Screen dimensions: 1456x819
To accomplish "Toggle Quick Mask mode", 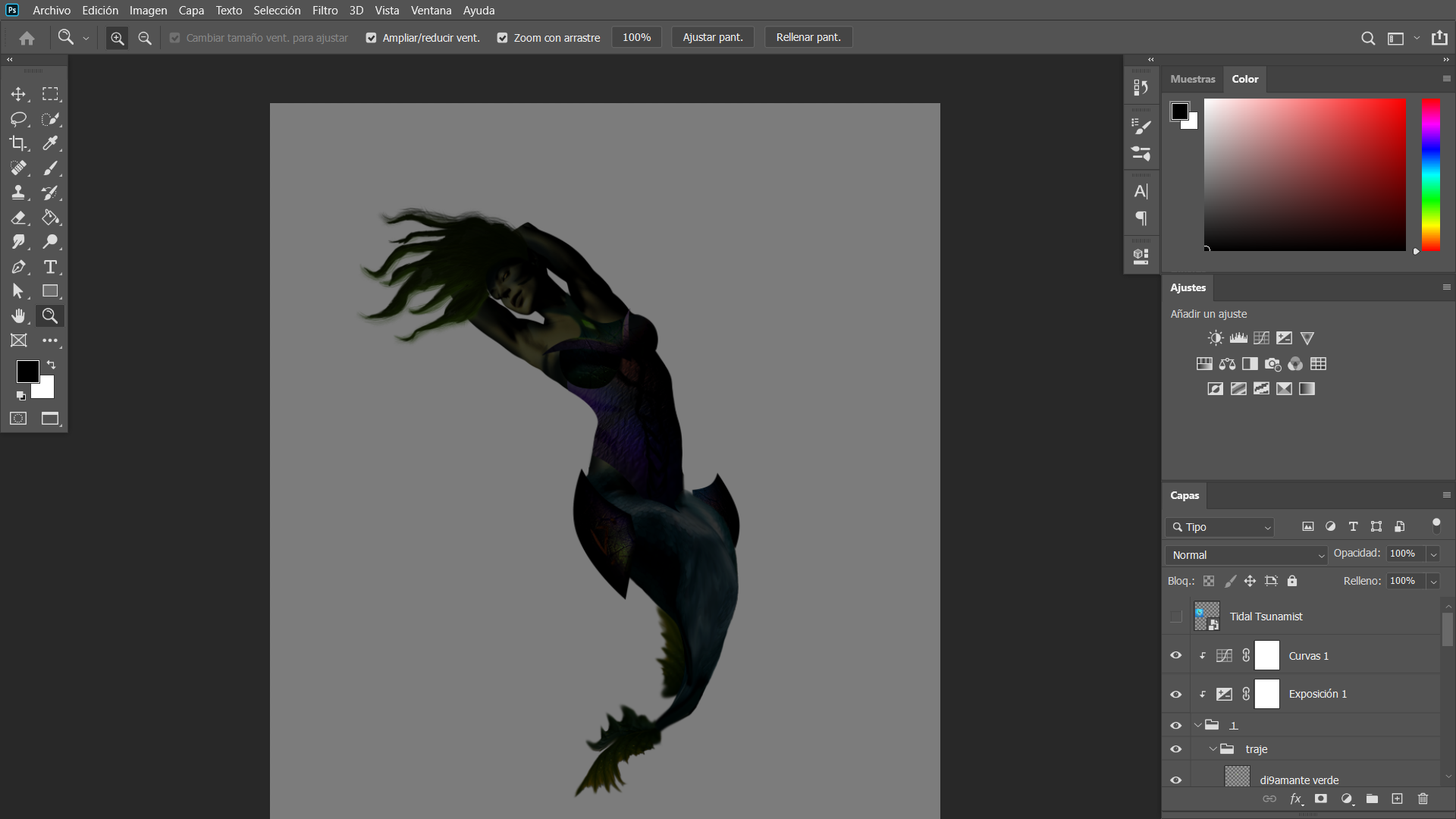I will 18,419.
